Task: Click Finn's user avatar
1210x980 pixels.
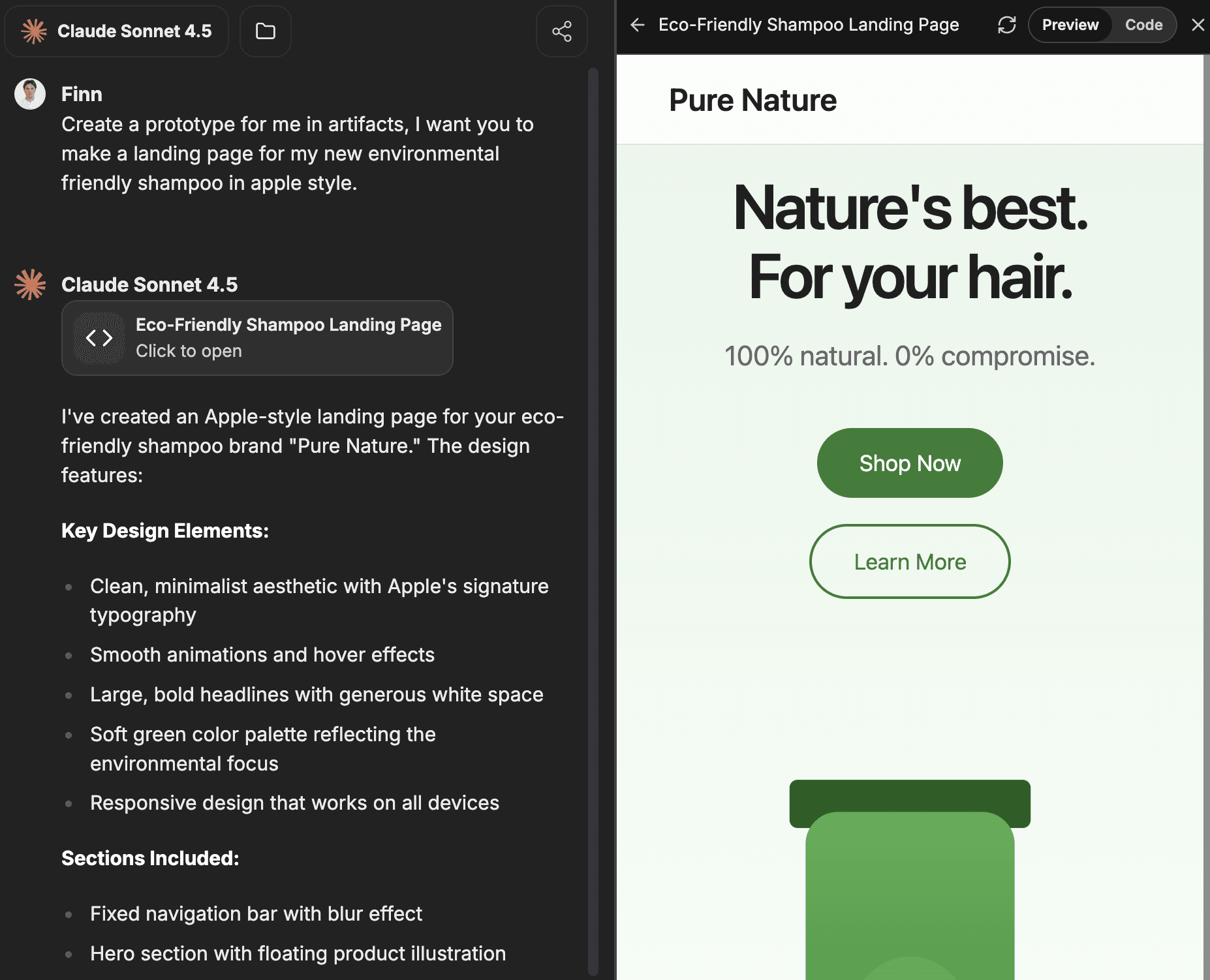Action: (30, 94)
